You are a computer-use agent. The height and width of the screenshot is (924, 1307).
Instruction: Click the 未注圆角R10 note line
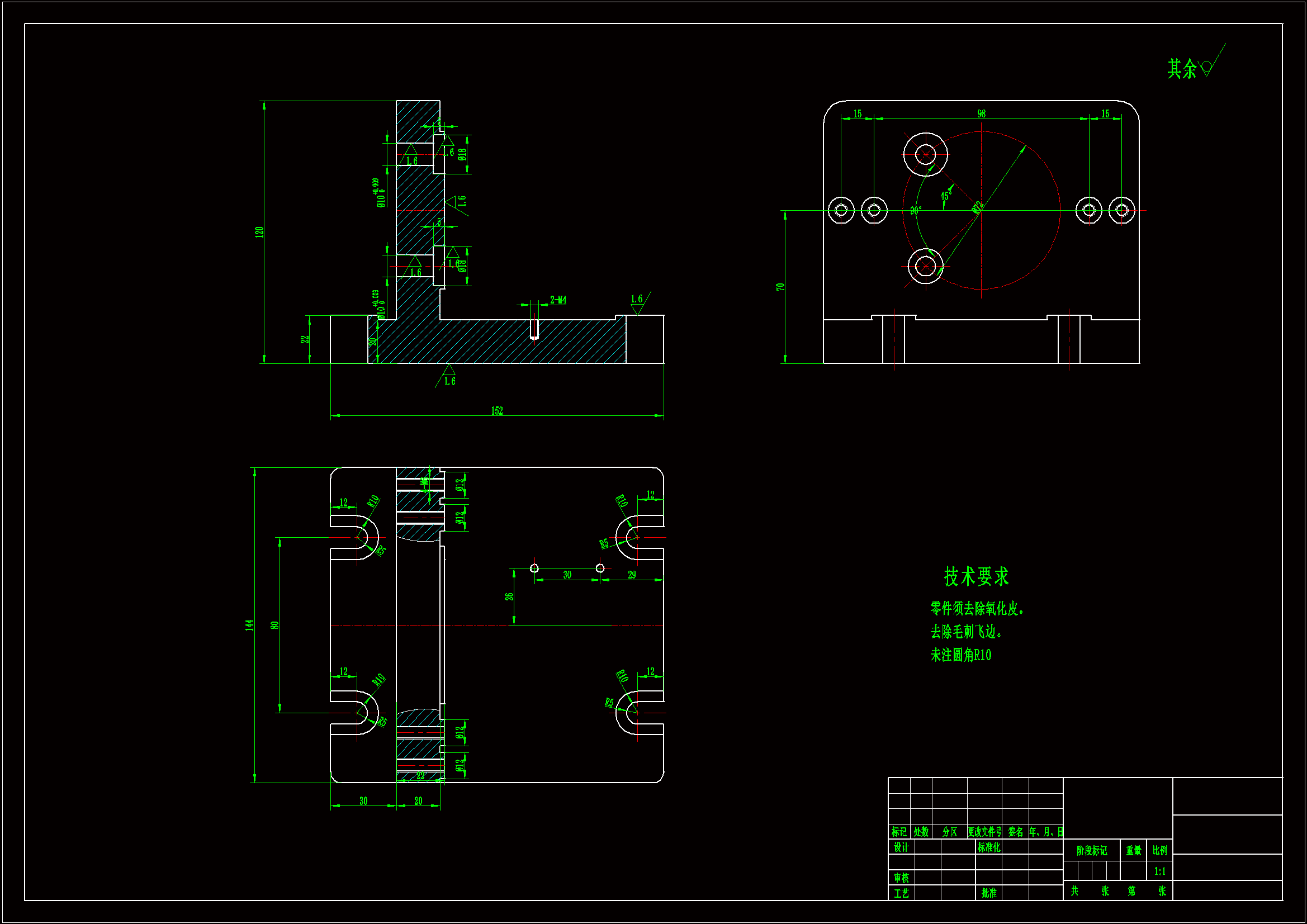961,655
